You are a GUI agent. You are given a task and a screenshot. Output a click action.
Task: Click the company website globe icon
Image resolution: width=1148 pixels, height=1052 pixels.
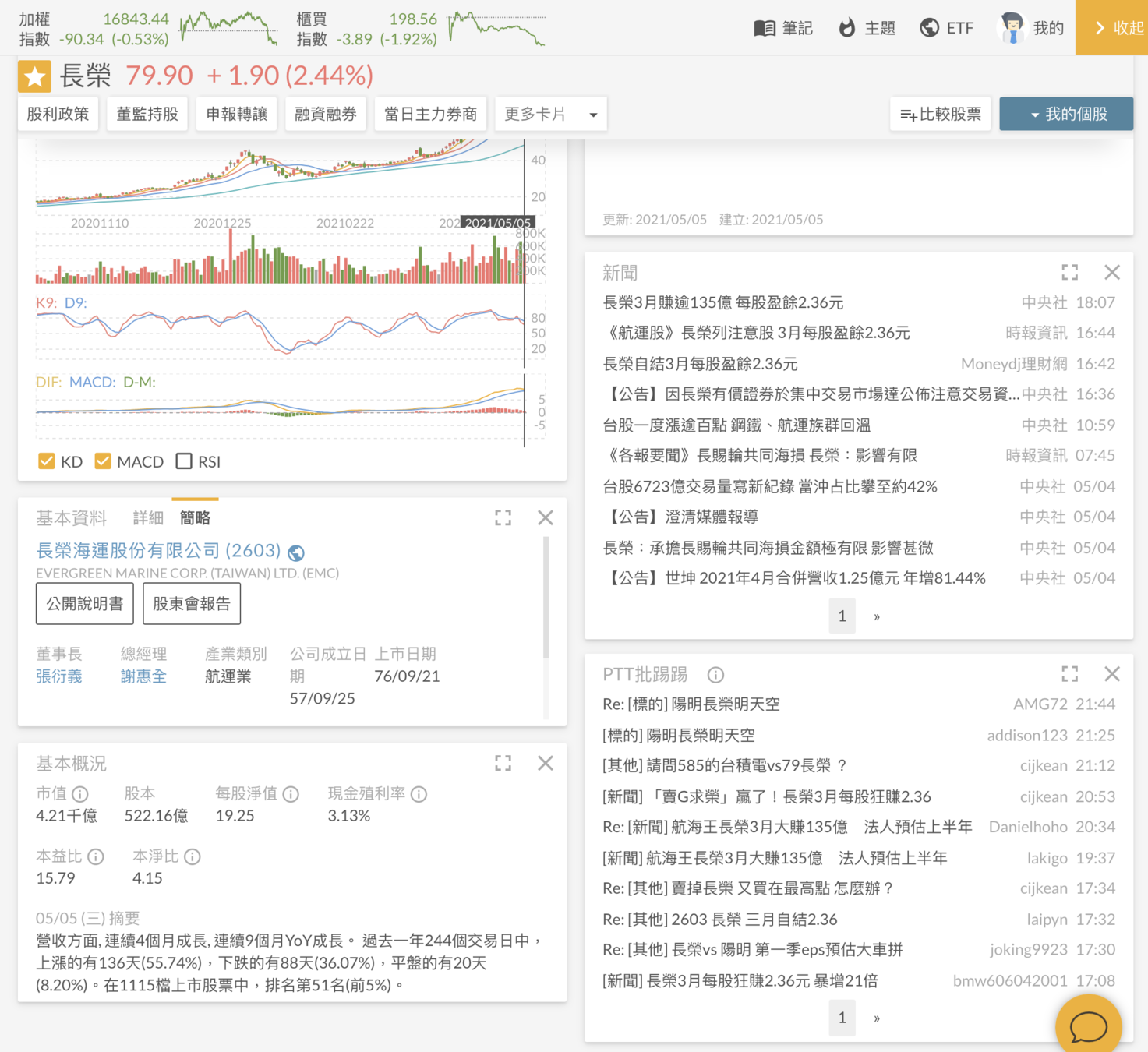296,552
